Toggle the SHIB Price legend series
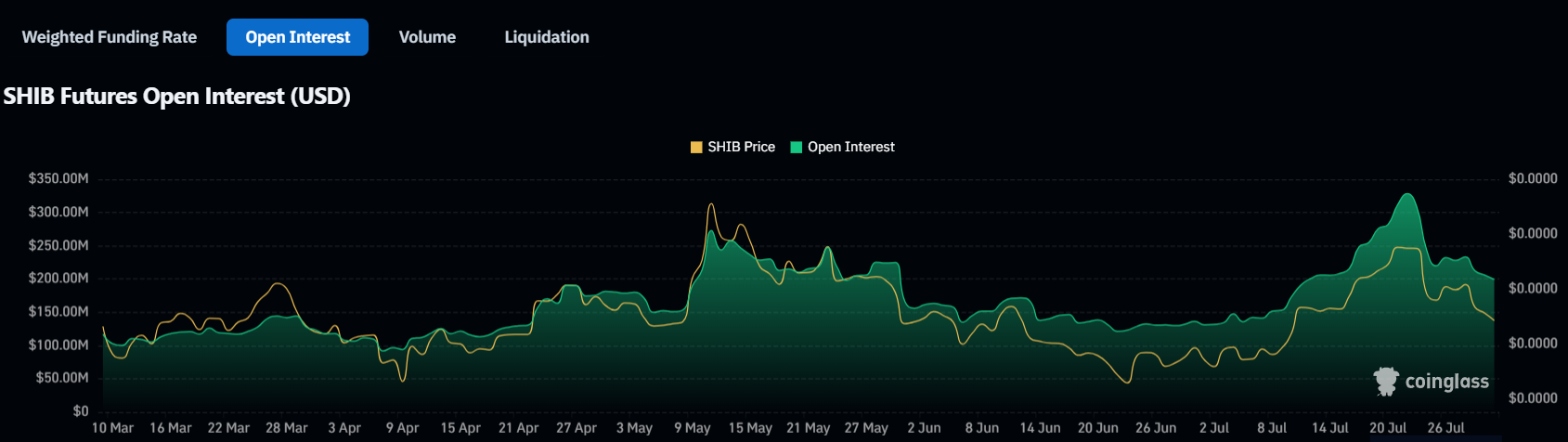 click(x=732, y=147)
